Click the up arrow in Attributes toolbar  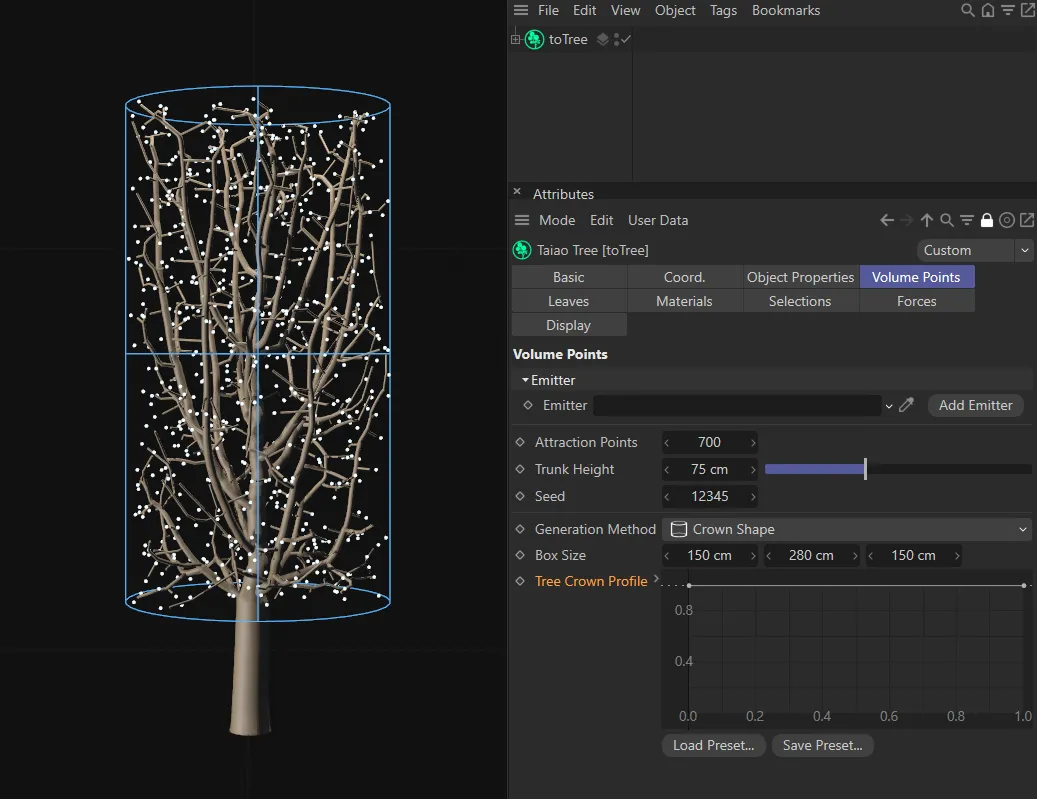[x=927, y=221]
